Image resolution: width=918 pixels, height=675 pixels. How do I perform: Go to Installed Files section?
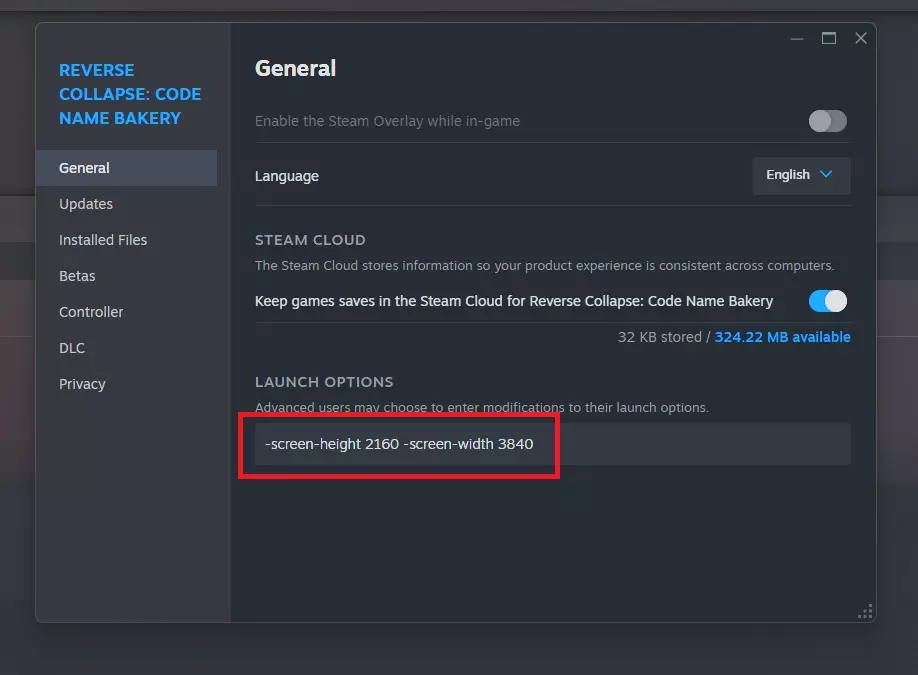click(x=103, y=240)
